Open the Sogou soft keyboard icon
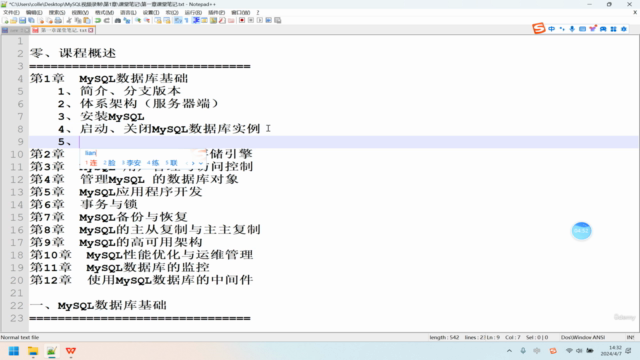This screenshot has height=360, width=640. tap(582, 29)
